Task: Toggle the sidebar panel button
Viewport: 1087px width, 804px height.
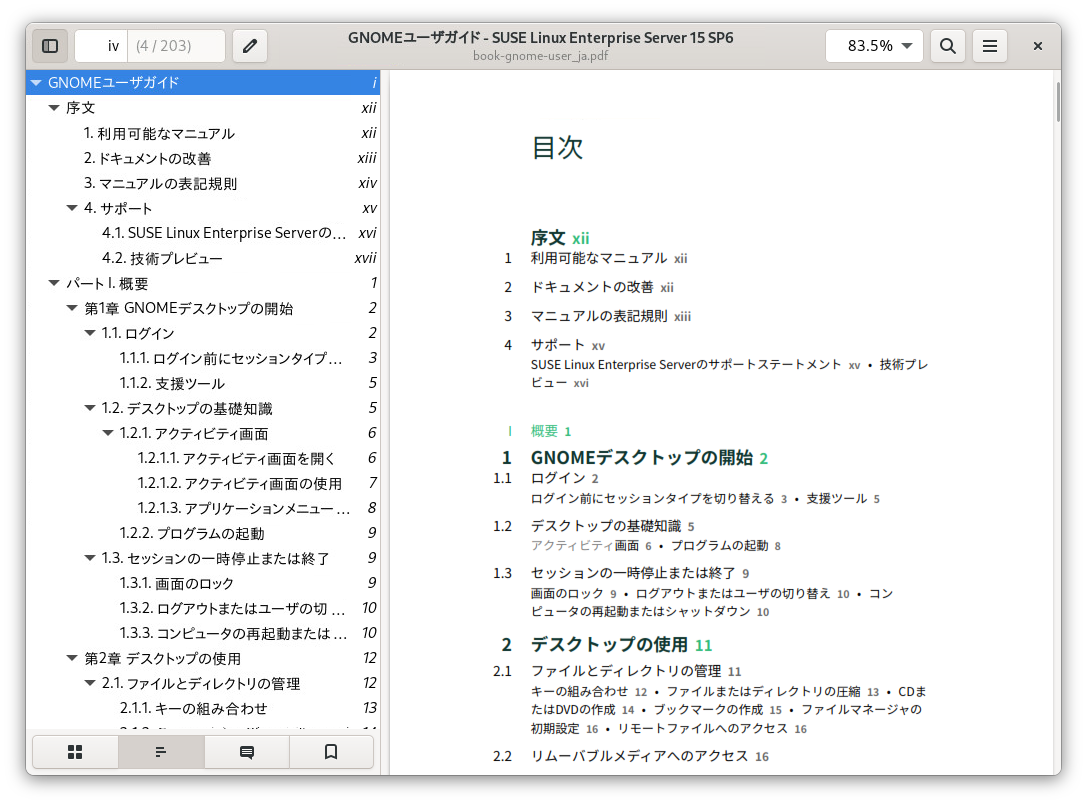Action: (50, 46)
